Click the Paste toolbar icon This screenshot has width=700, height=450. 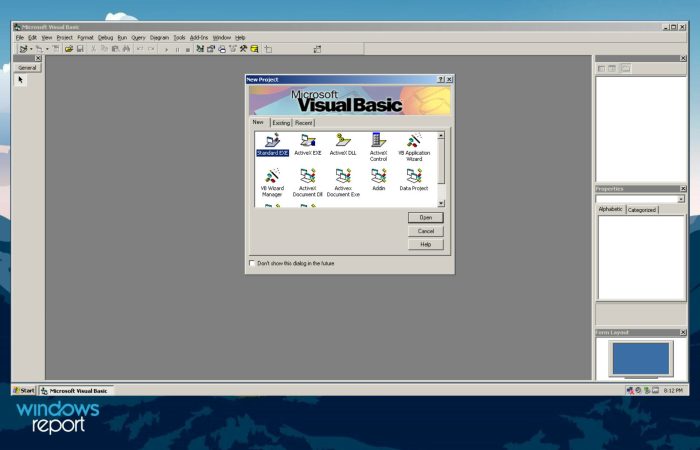pos(115,49)
